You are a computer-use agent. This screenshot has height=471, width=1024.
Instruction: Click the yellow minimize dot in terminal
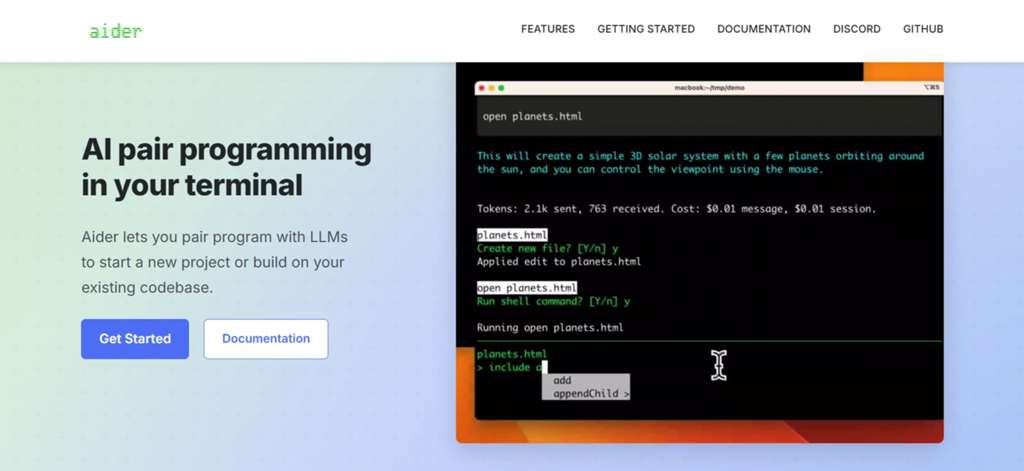point(492,88)
